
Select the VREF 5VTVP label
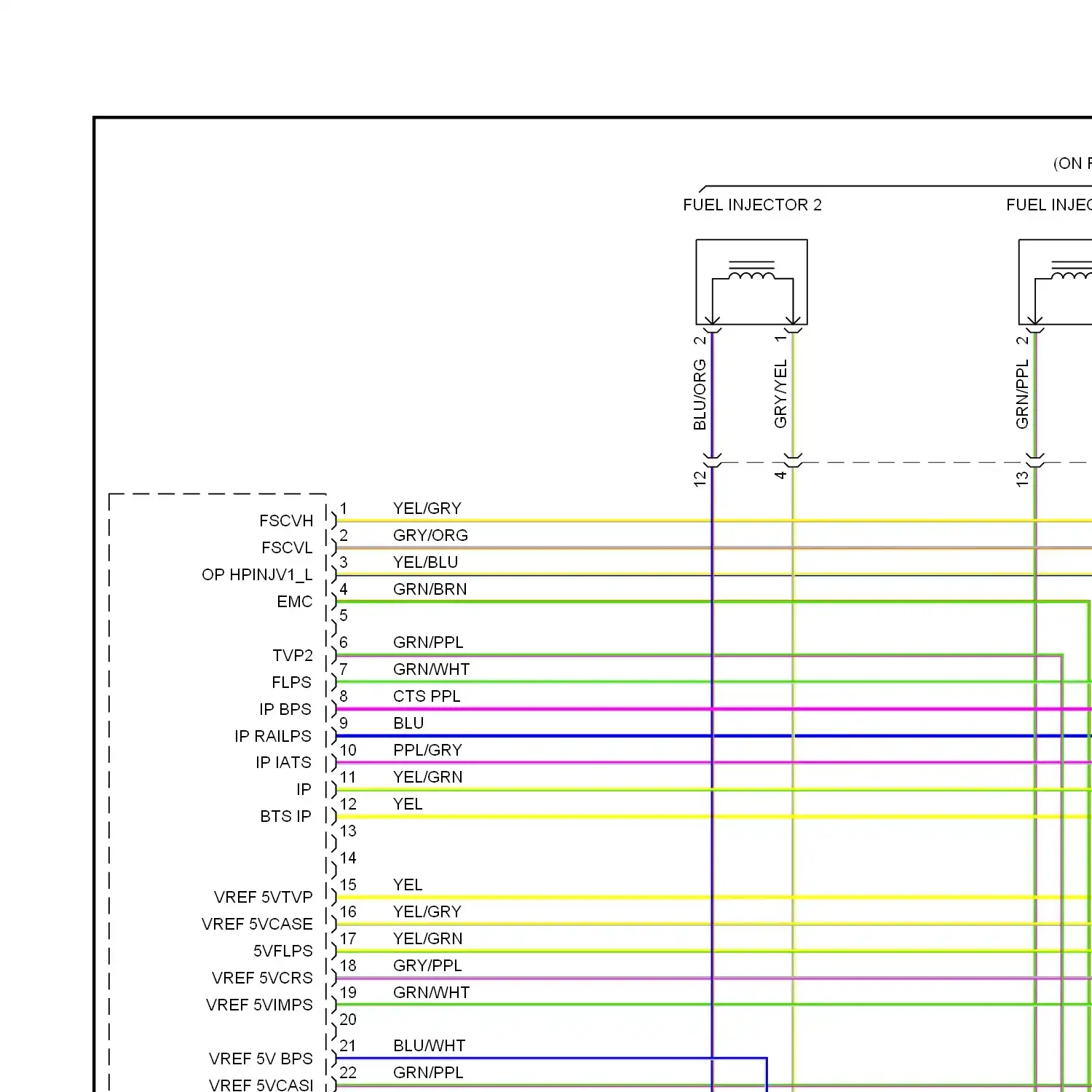(264, 898)
